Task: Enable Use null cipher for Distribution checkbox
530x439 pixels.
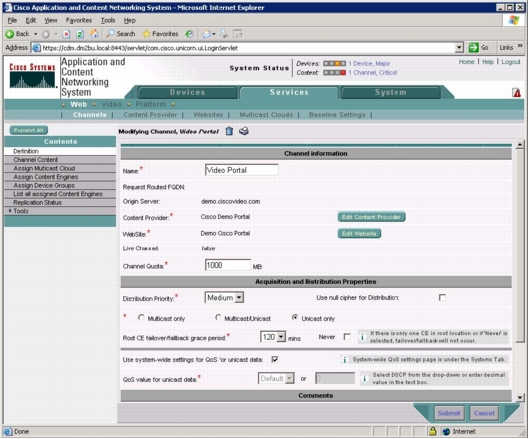Action: coord(442,297)
